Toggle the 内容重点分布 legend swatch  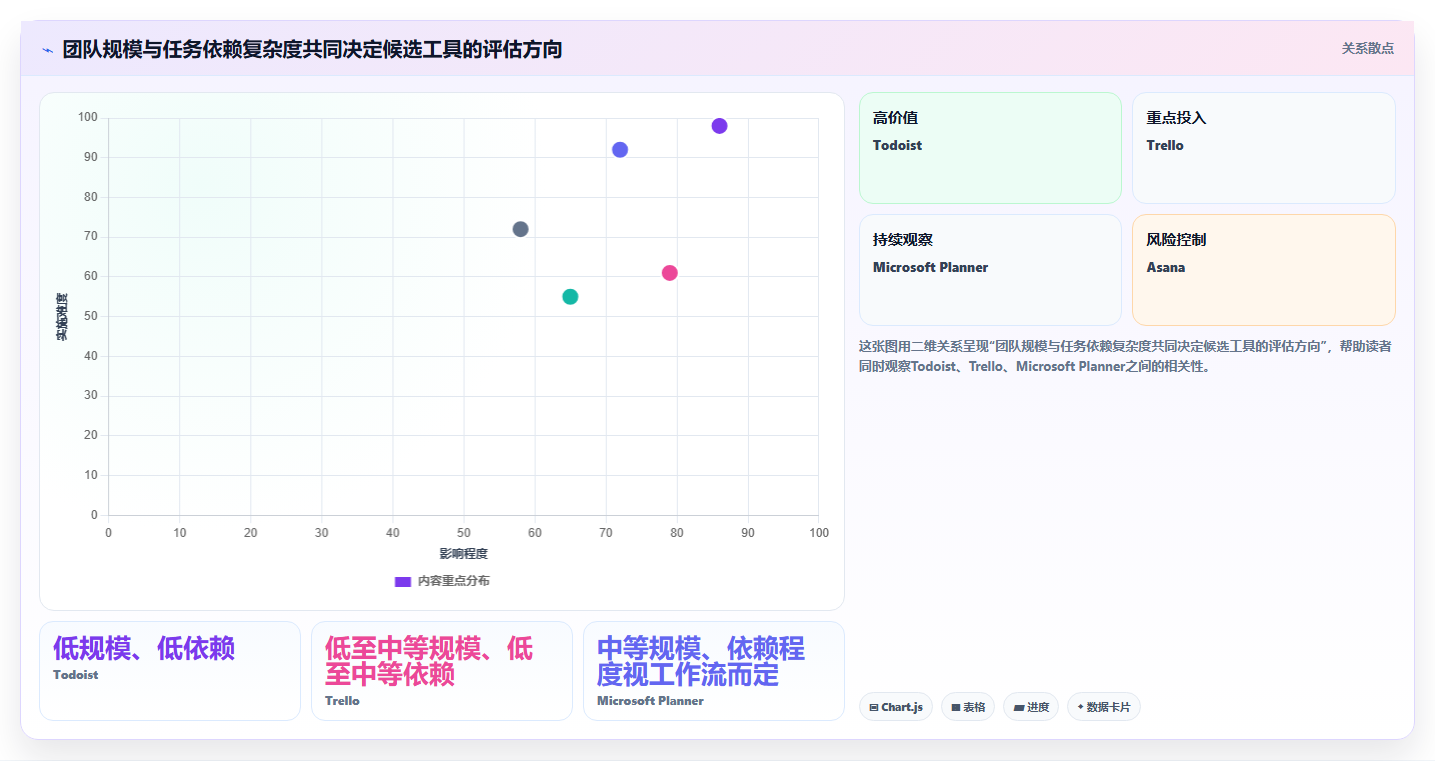click(x=403, y=581)
